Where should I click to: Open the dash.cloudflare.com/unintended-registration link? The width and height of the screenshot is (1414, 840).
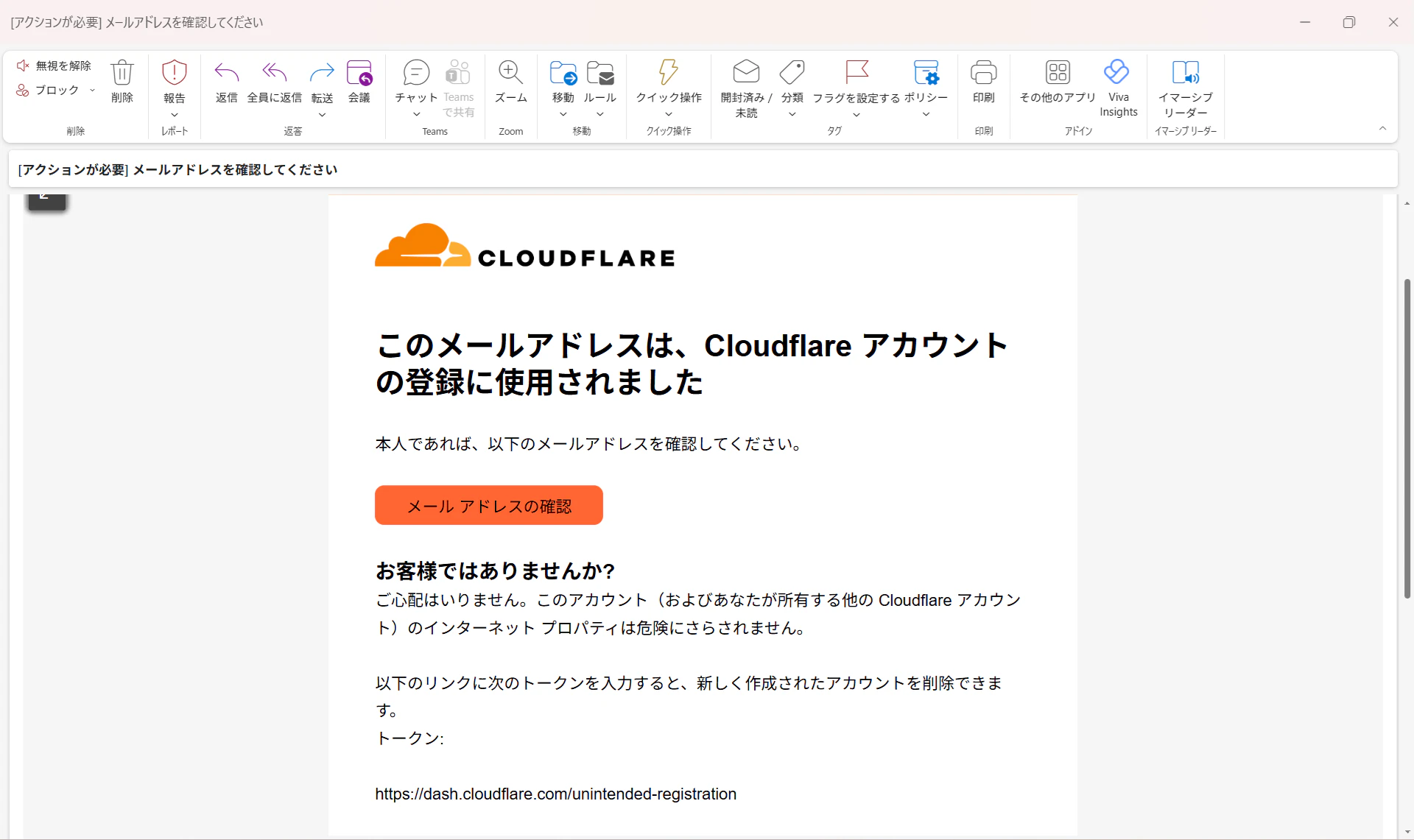click(556, 794)
